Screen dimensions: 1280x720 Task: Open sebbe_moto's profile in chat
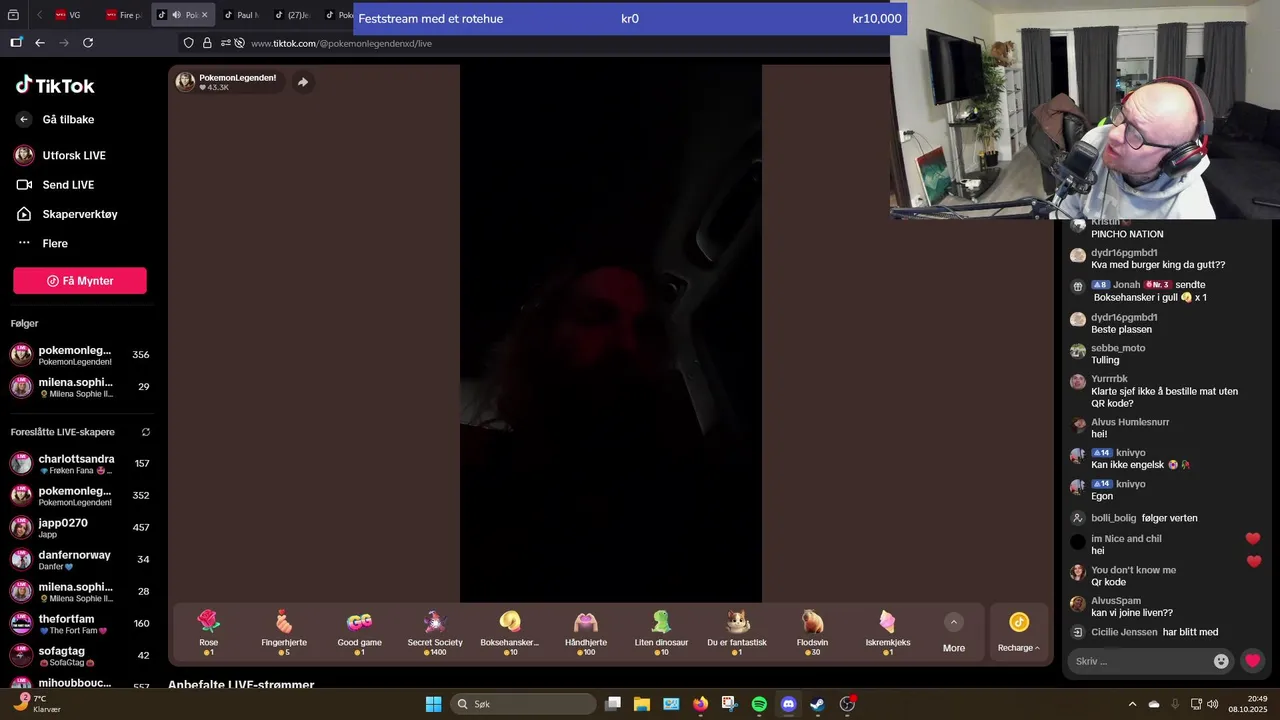[1118, 348]
